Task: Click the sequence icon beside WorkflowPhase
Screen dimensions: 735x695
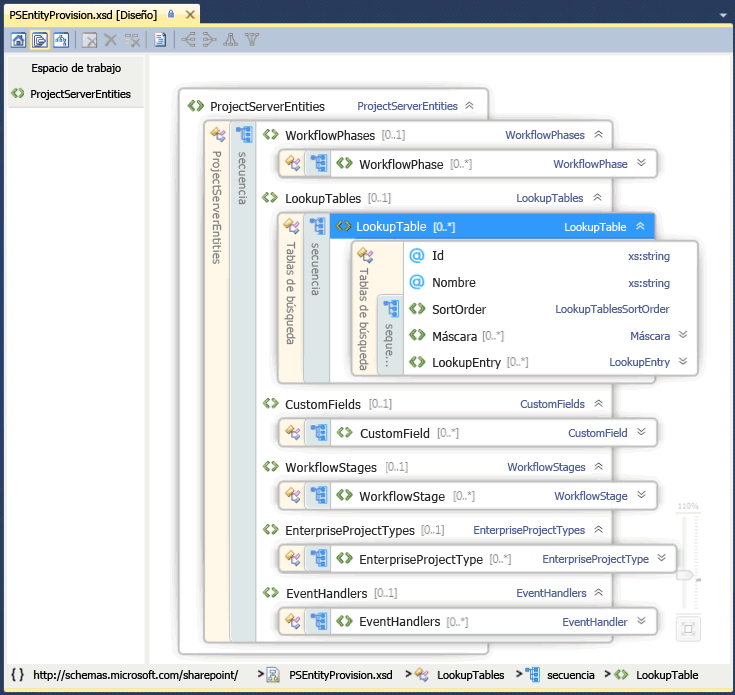Action: pyautogui.click(x=319, y=164)
